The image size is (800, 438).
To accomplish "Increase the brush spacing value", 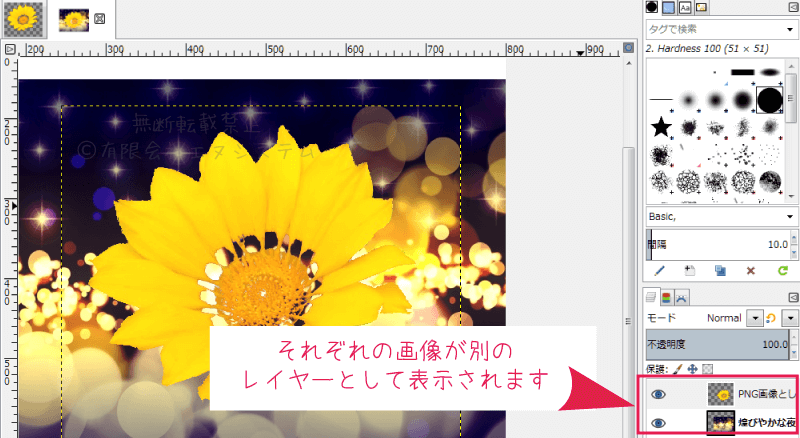I will (793, 238).
